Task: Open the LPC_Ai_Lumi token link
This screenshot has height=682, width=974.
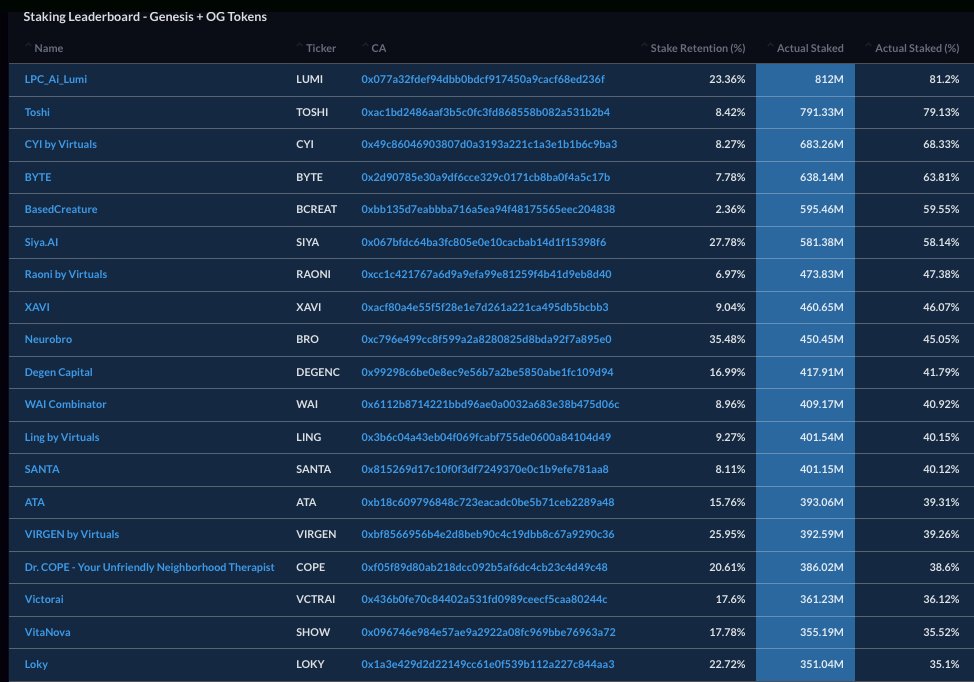Action: (56, 80)
